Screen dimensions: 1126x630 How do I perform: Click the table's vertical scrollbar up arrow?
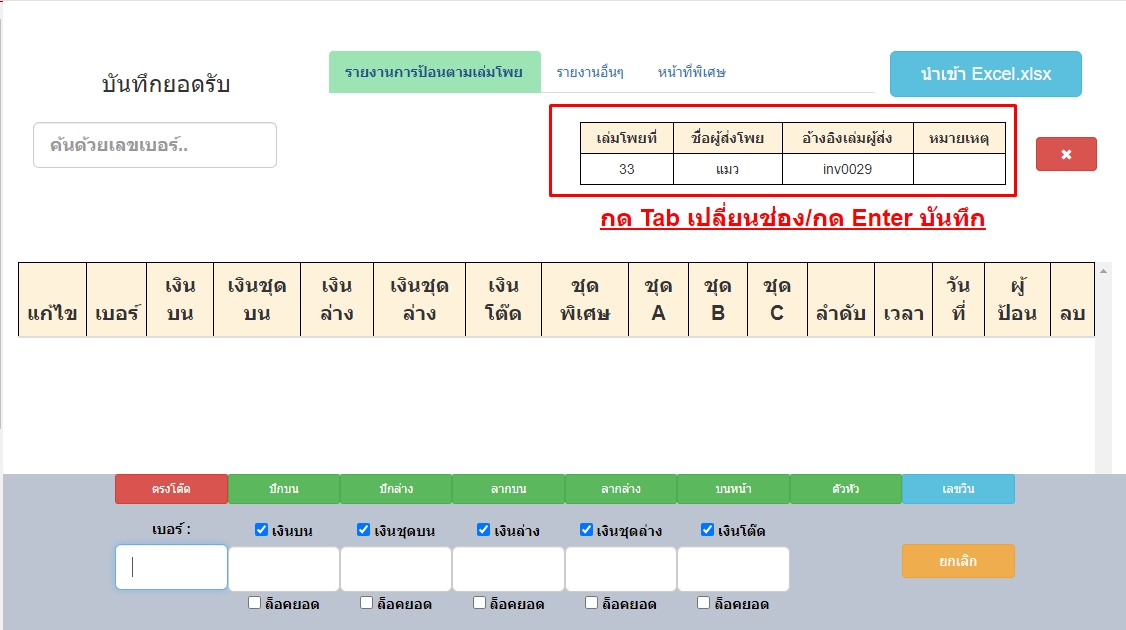pyautogui.click(x=1104, y=270)
